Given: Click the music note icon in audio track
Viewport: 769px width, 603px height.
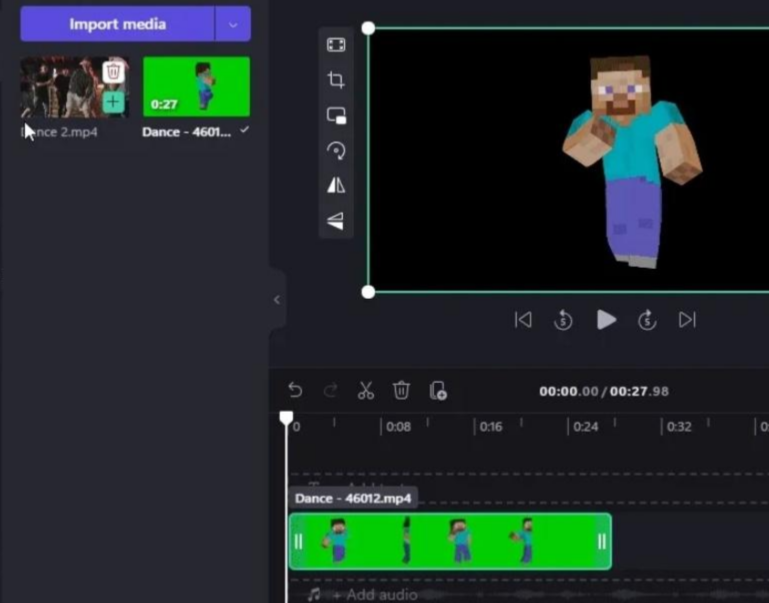Looking at the screenshot, I should [314, 595].
